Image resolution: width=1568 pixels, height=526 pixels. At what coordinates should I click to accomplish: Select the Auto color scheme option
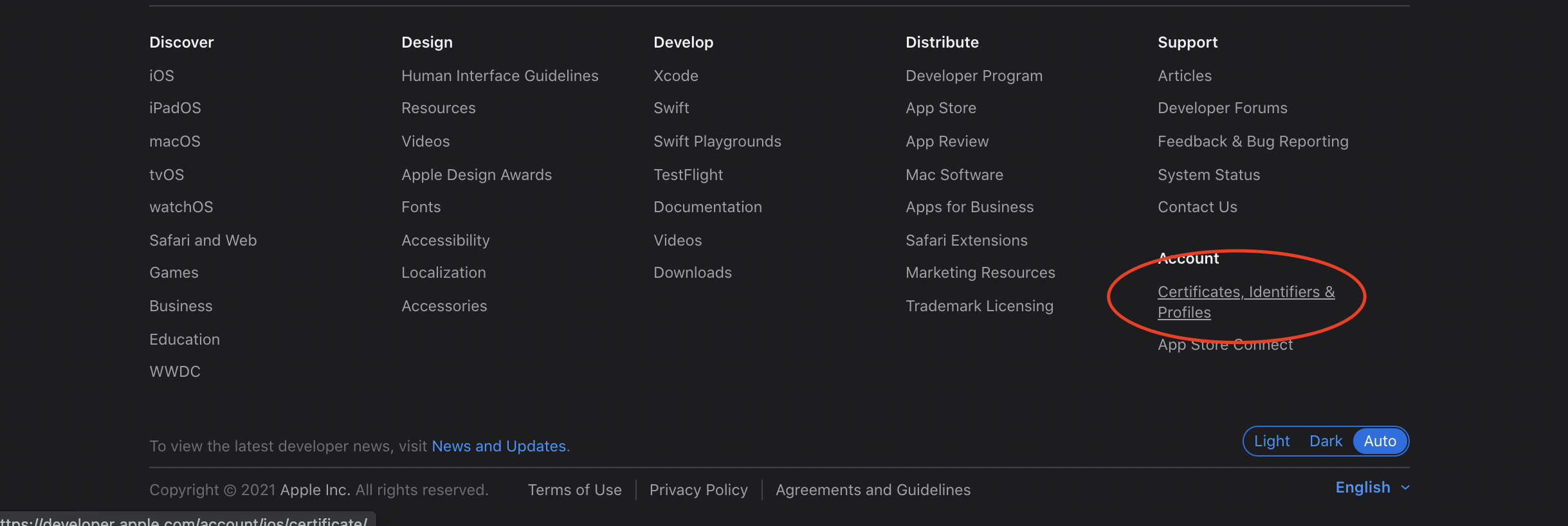click(1380, 441)
